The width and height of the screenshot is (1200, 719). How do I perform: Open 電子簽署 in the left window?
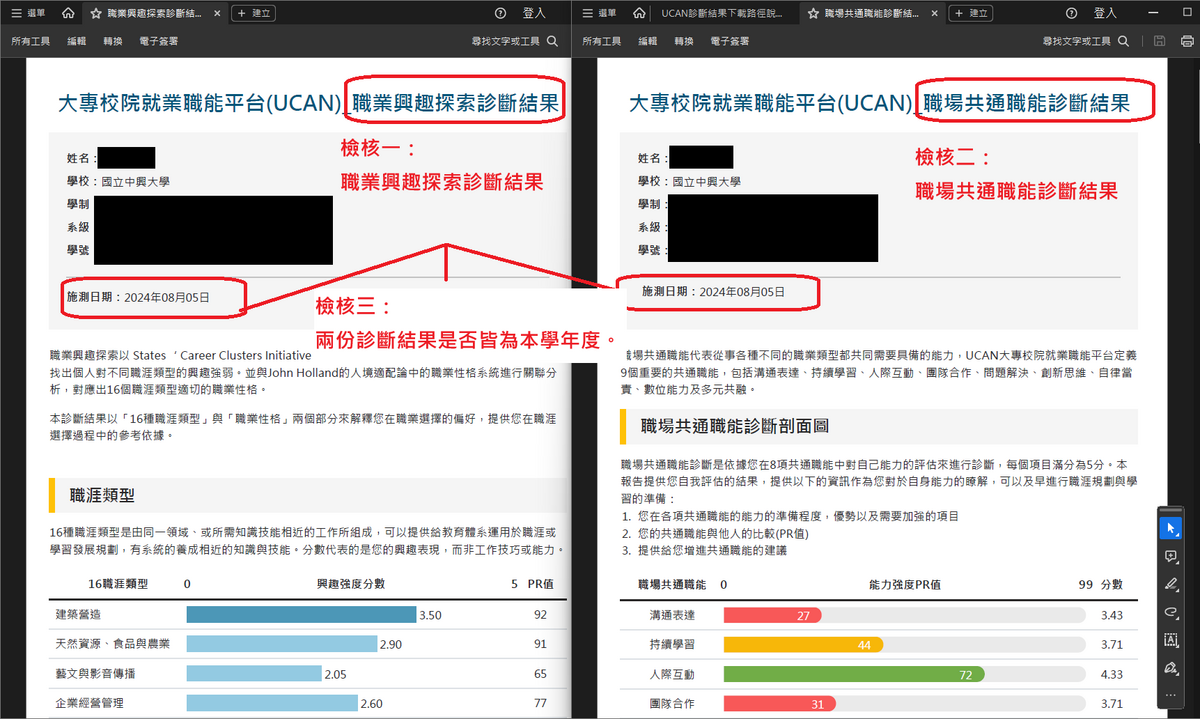pyautogui.click(x=159, y=41)
